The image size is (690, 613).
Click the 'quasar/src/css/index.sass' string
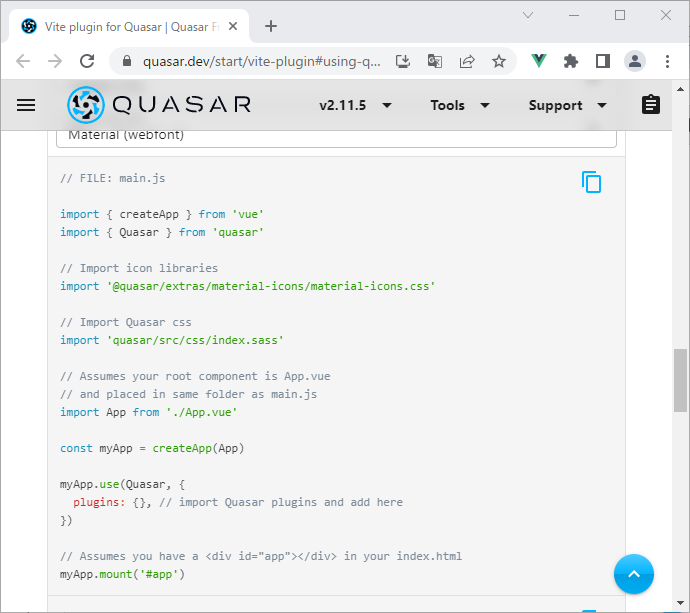pyautogui.click(x=195, y=340)
